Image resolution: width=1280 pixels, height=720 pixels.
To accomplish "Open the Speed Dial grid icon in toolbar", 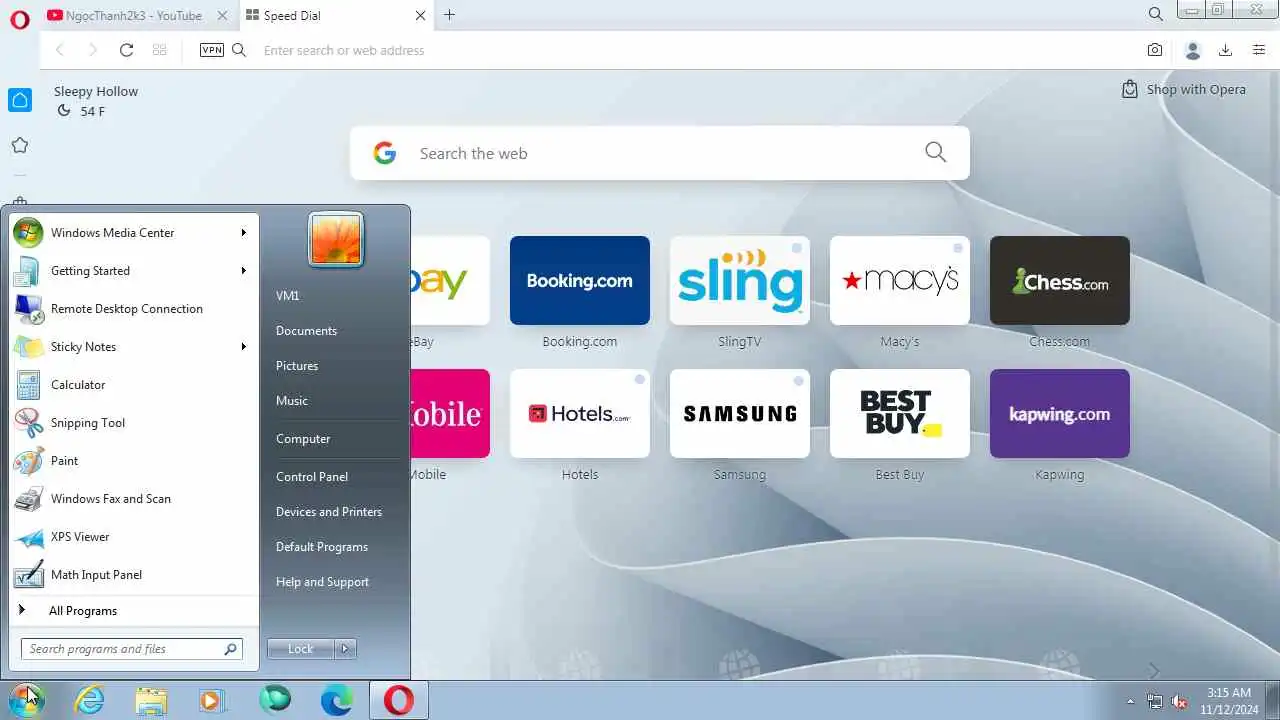I will (x=159, y=50).
